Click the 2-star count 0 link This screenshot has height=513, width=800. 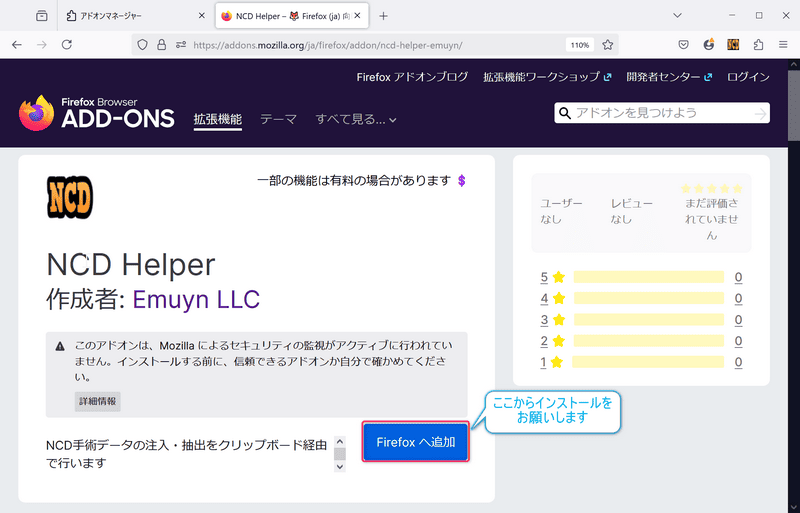click(738, 341)
